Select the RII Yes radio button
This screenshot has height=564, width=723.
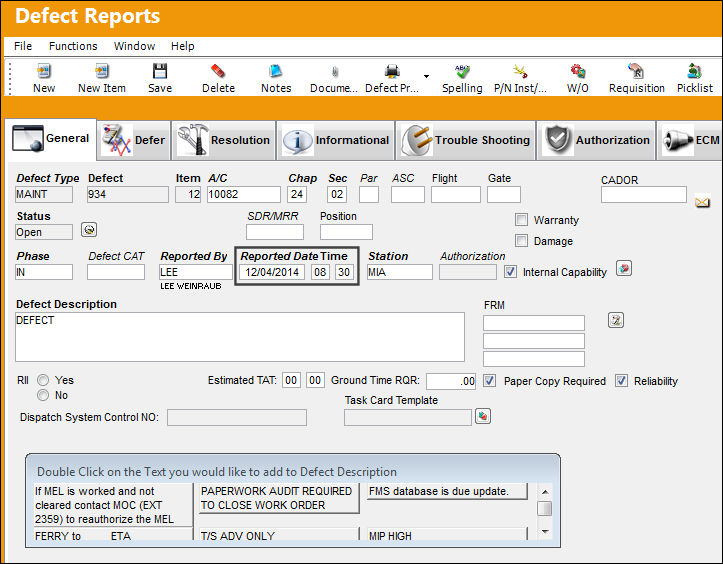(43, 380)
